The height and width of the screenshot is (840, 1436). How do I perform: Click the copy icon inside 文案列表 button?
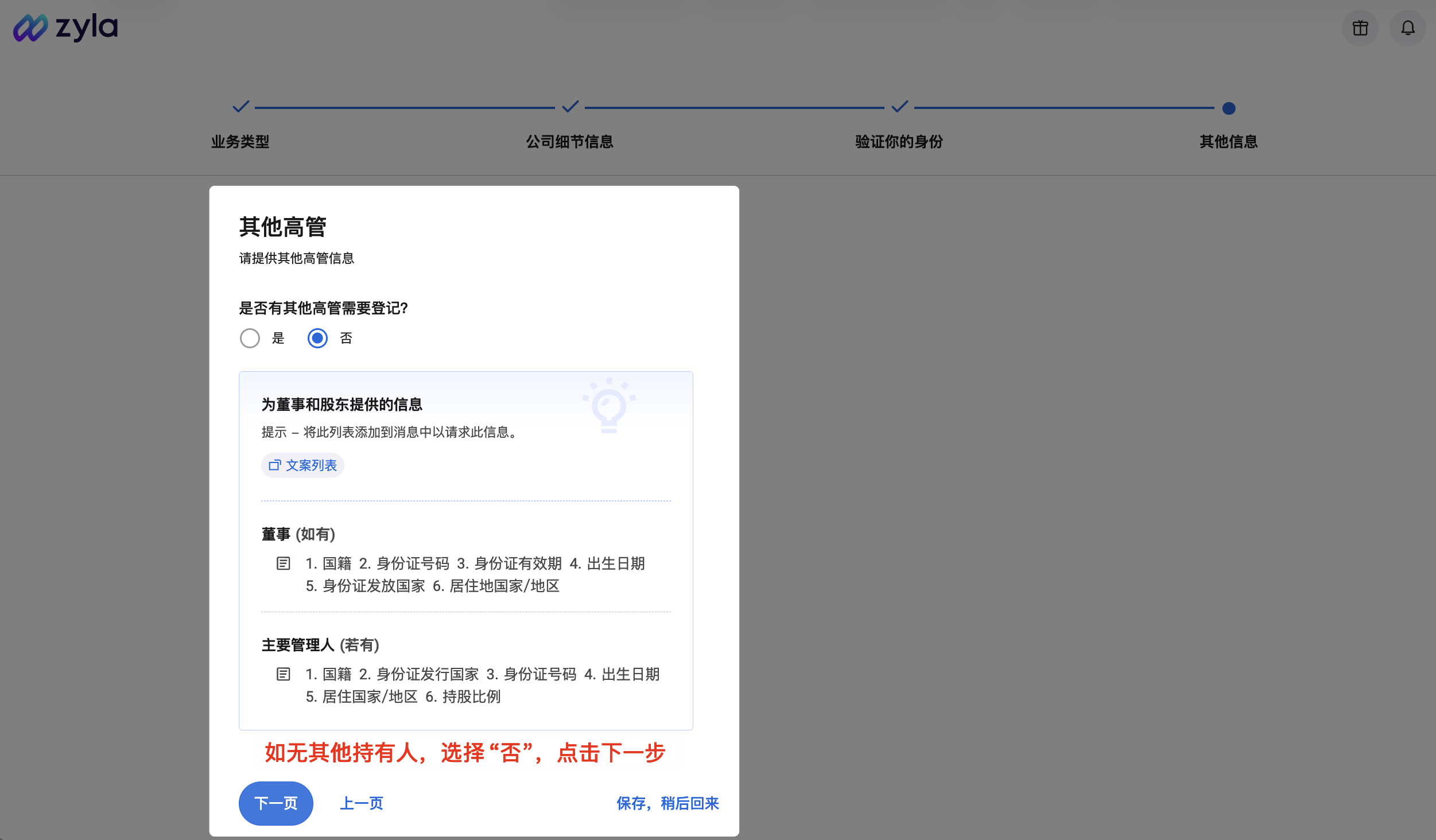[x=275, y=465]
